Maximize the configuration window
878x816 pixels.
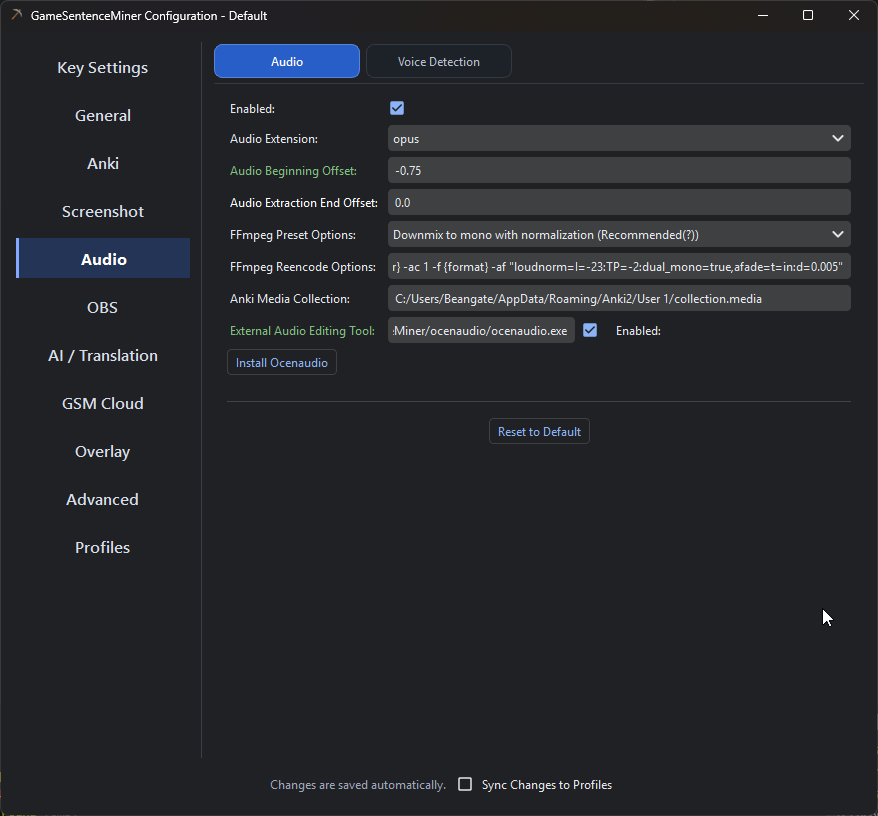pos(808,15)
